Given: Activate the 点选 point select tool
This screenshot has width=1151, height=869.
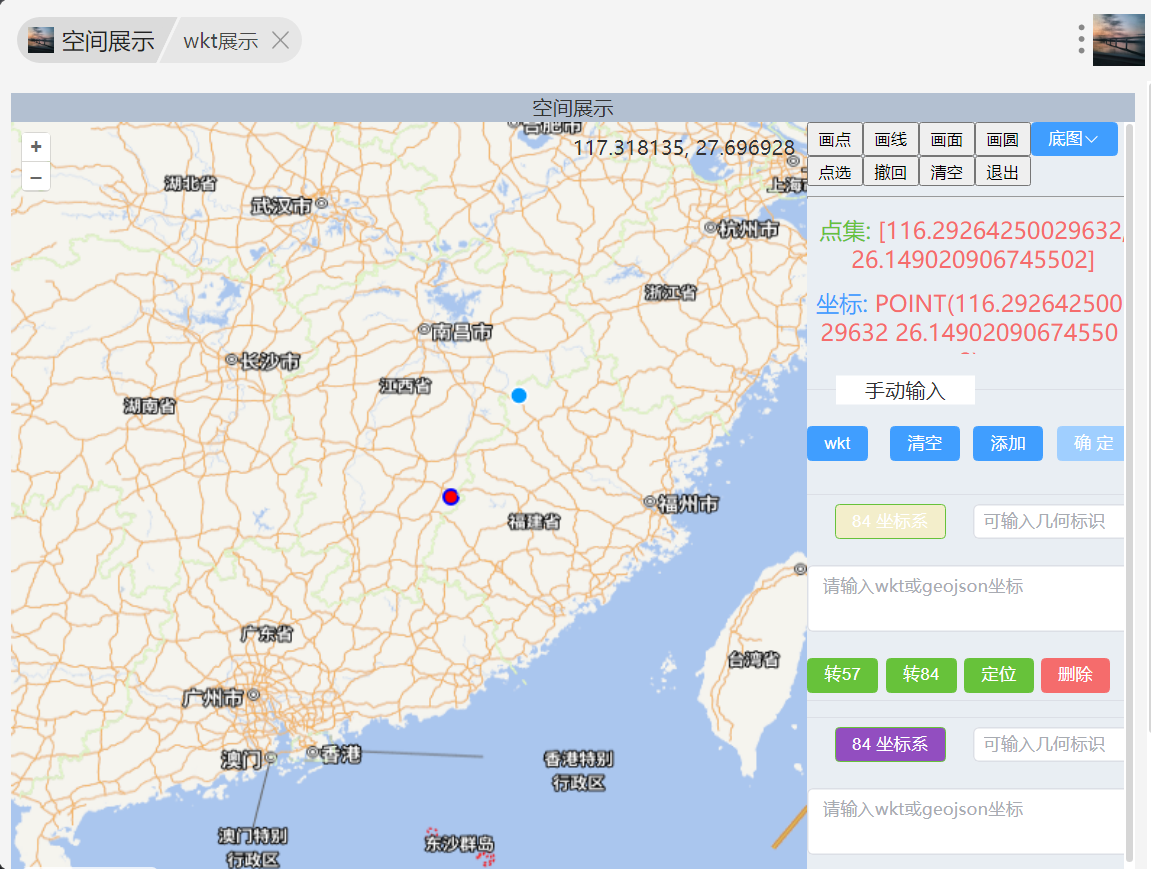Looking at the screenshot, I should click(835, 172).
